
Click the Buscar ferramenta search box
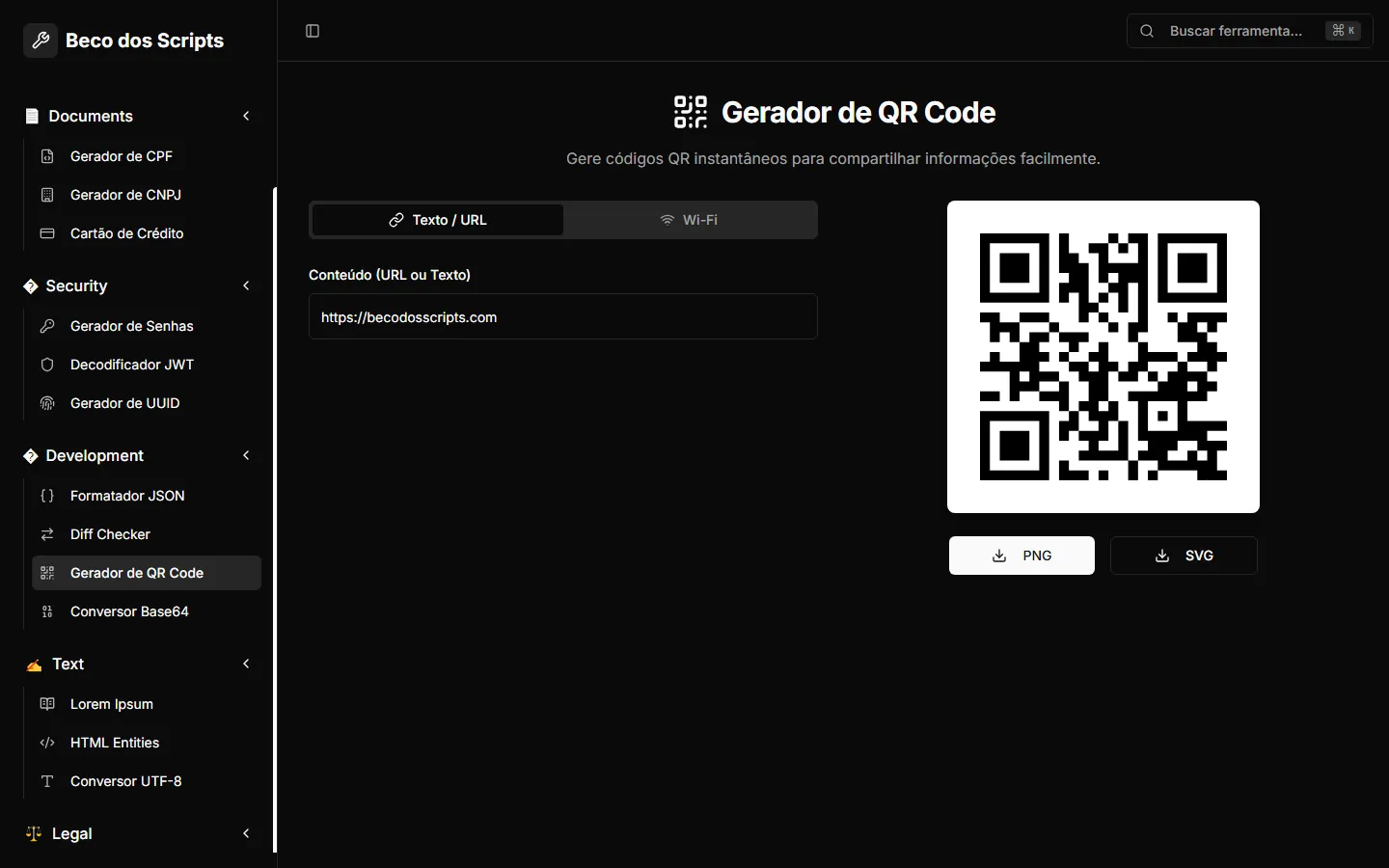(1250, 31)
